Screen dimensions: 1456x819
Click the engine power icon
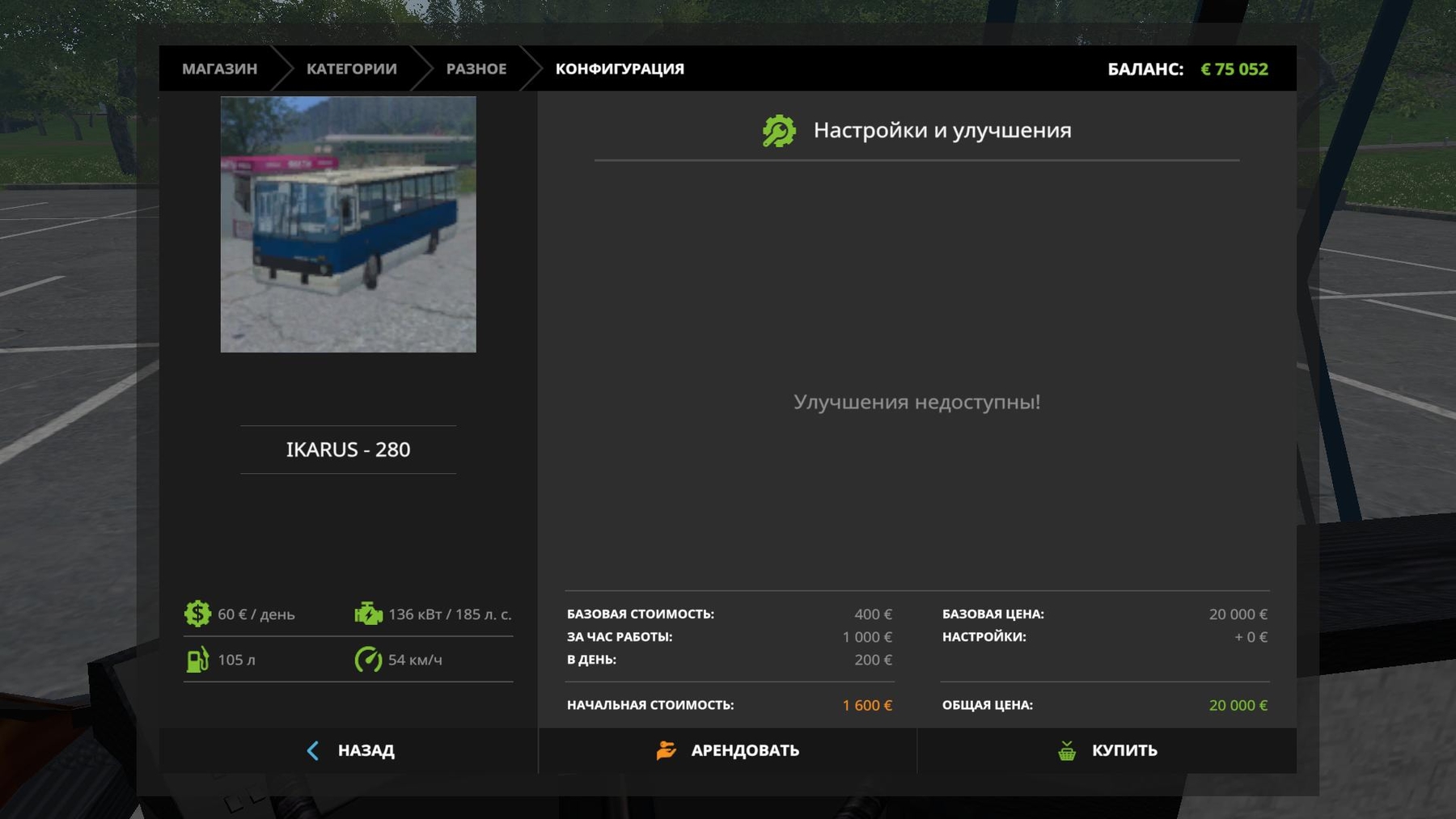(368, 614)
